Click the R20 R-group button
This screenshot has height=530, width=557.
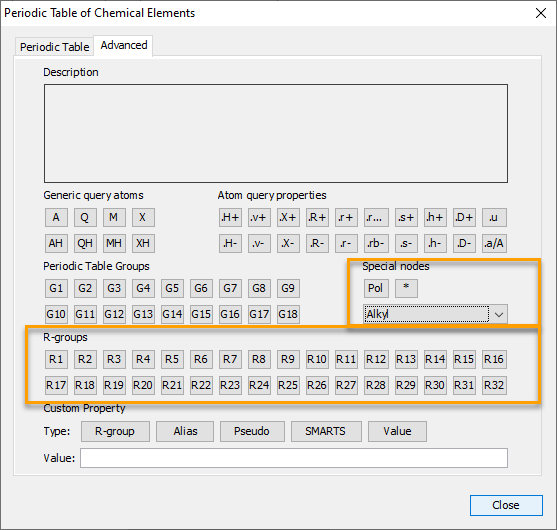(x=143, y=385)
